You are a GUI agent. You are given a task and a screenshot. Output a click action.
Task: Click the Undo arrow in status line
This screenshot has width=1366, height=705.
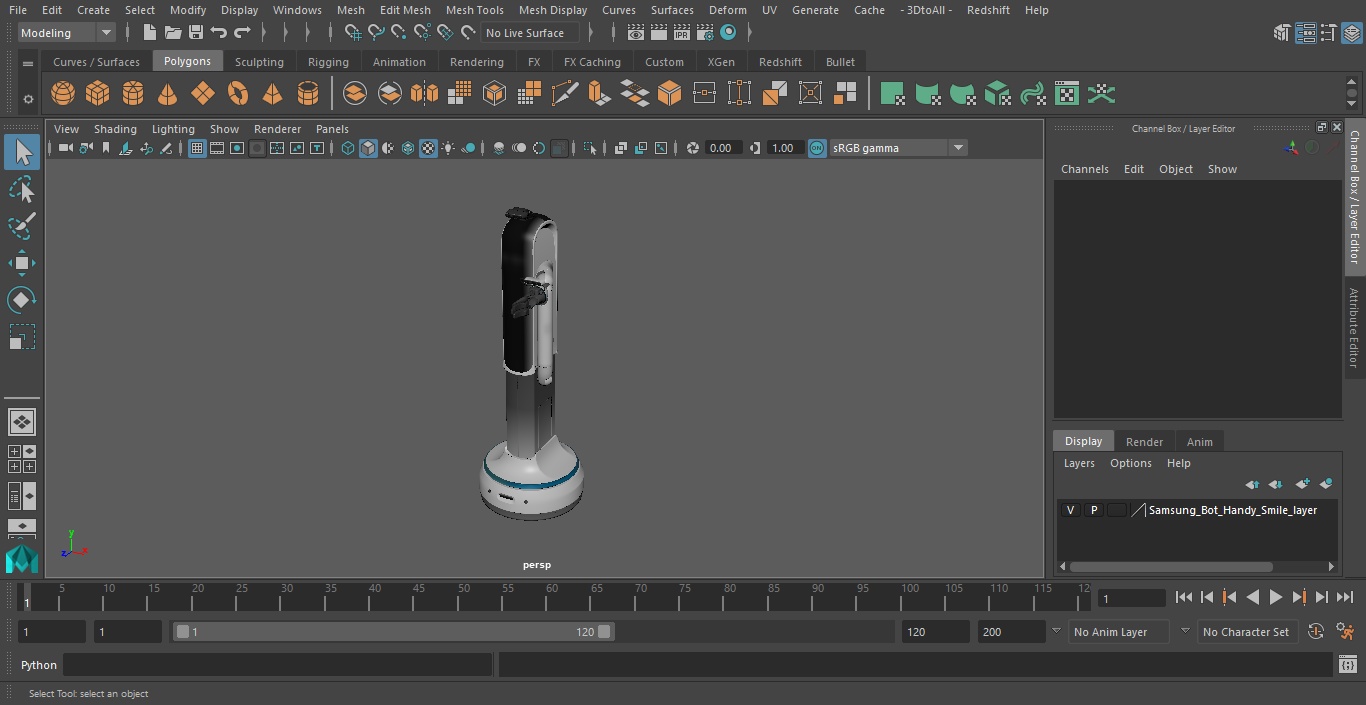tap(219, 33)
